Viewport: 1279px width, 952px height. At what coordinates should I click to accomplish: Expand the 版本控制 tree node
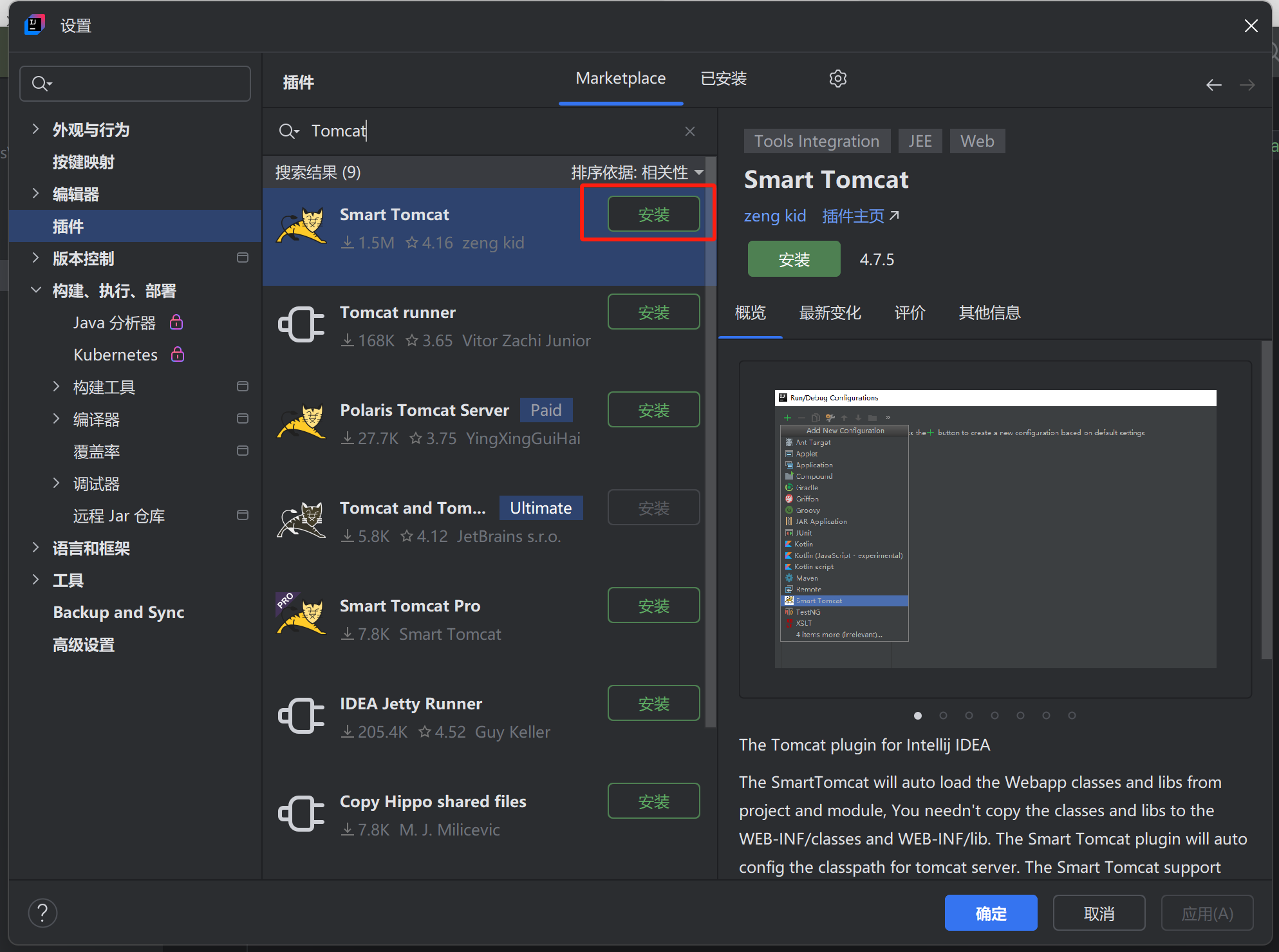coord(36,257)
